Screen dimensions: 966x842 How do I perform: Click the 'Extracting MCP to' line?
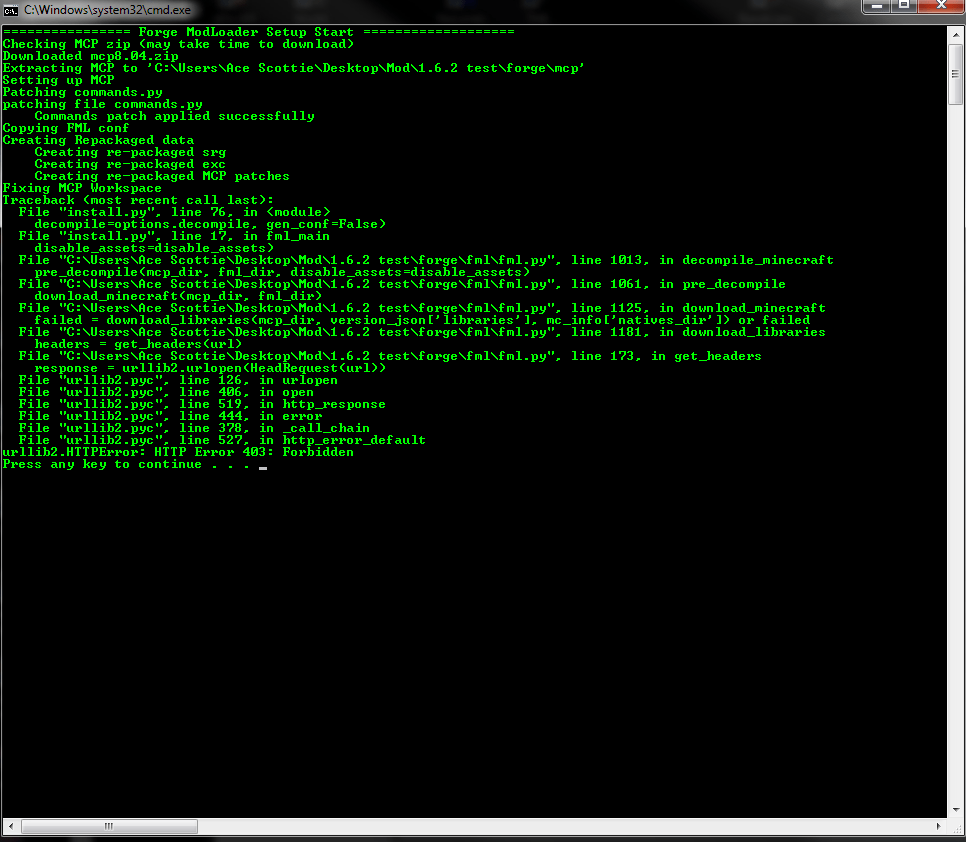point(293,68)
